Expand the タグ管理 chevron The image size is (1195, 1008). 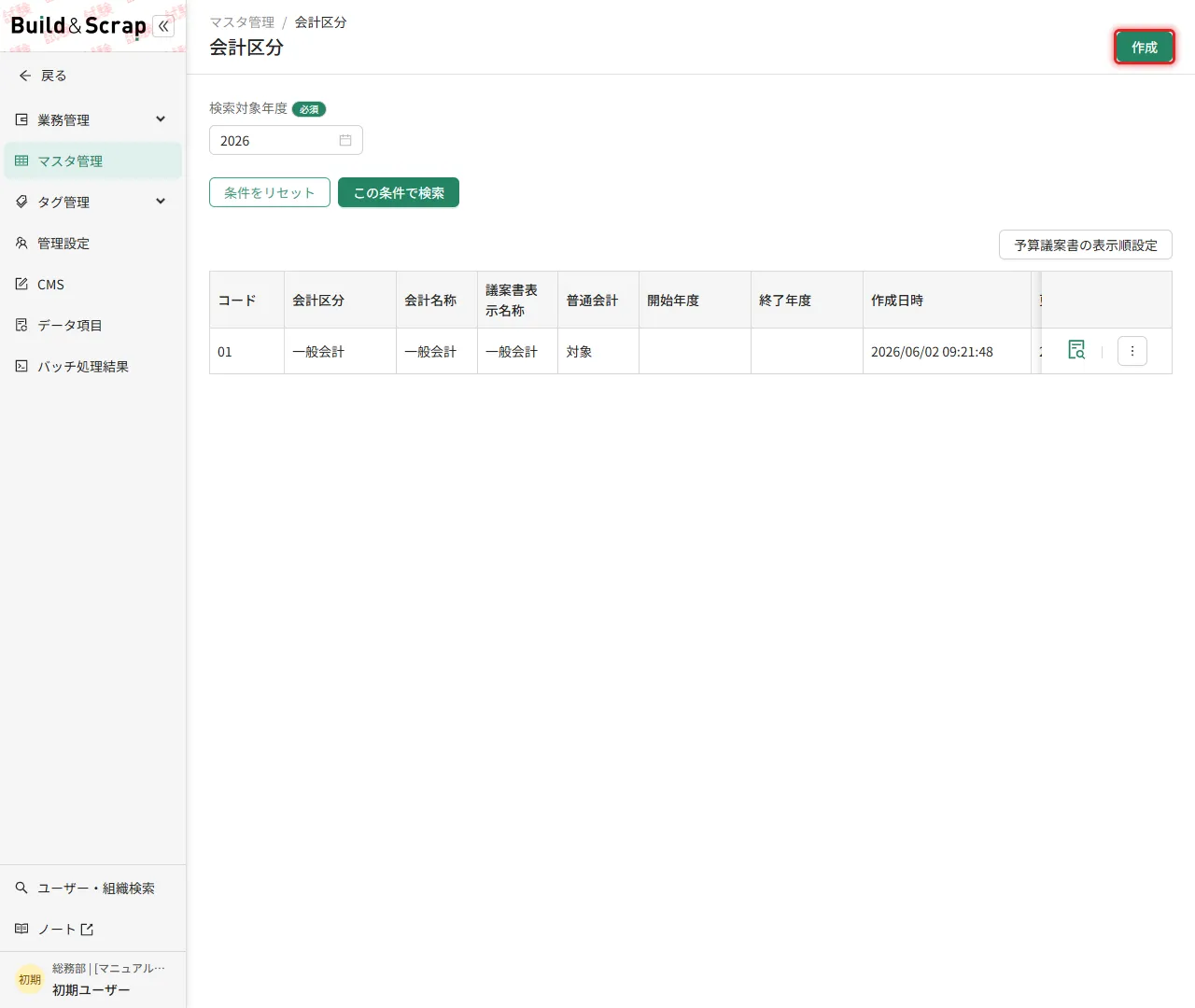(161, 202)
